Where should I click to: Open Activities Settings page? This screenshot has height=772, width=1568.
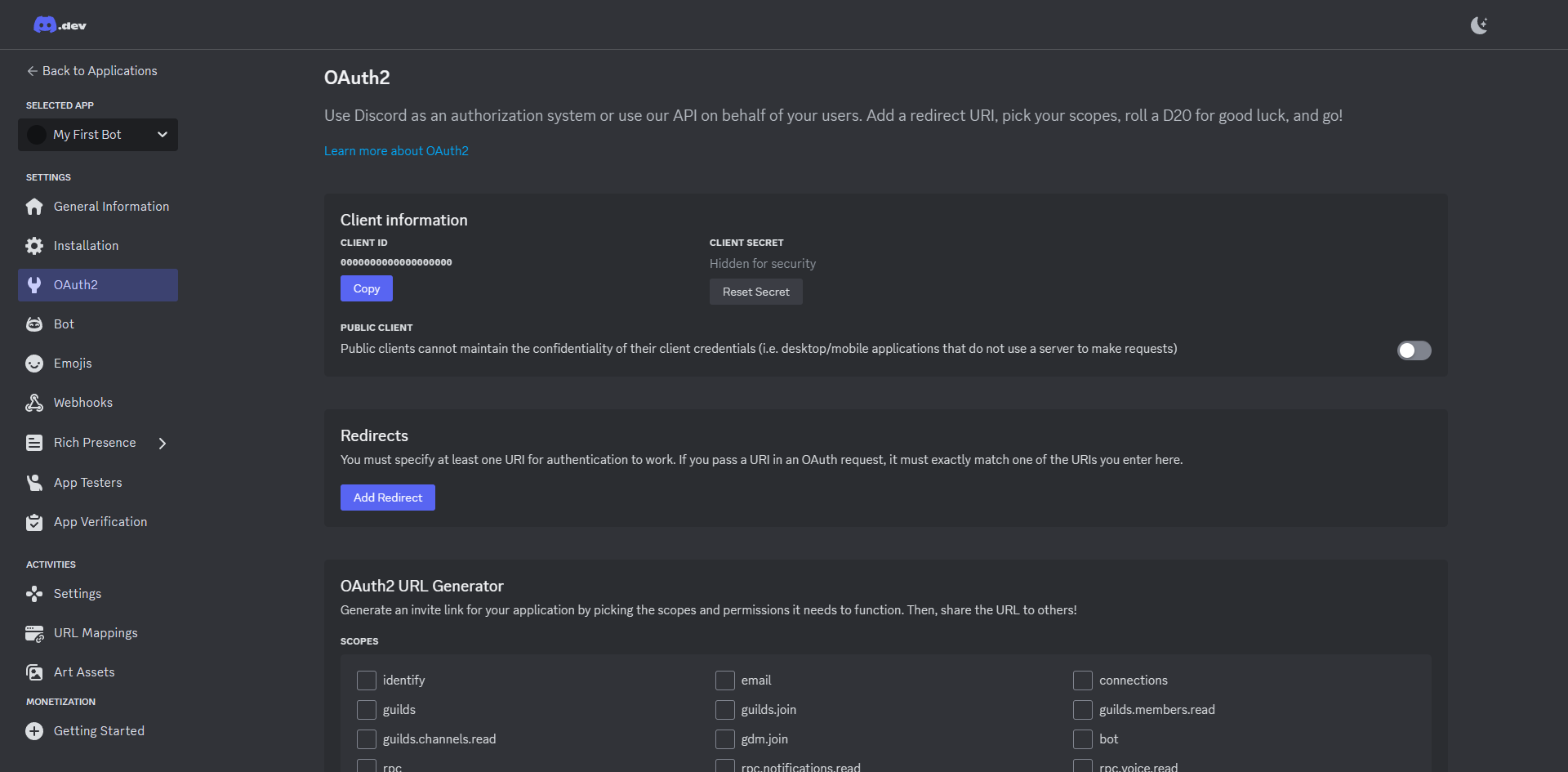click(98, 594)
